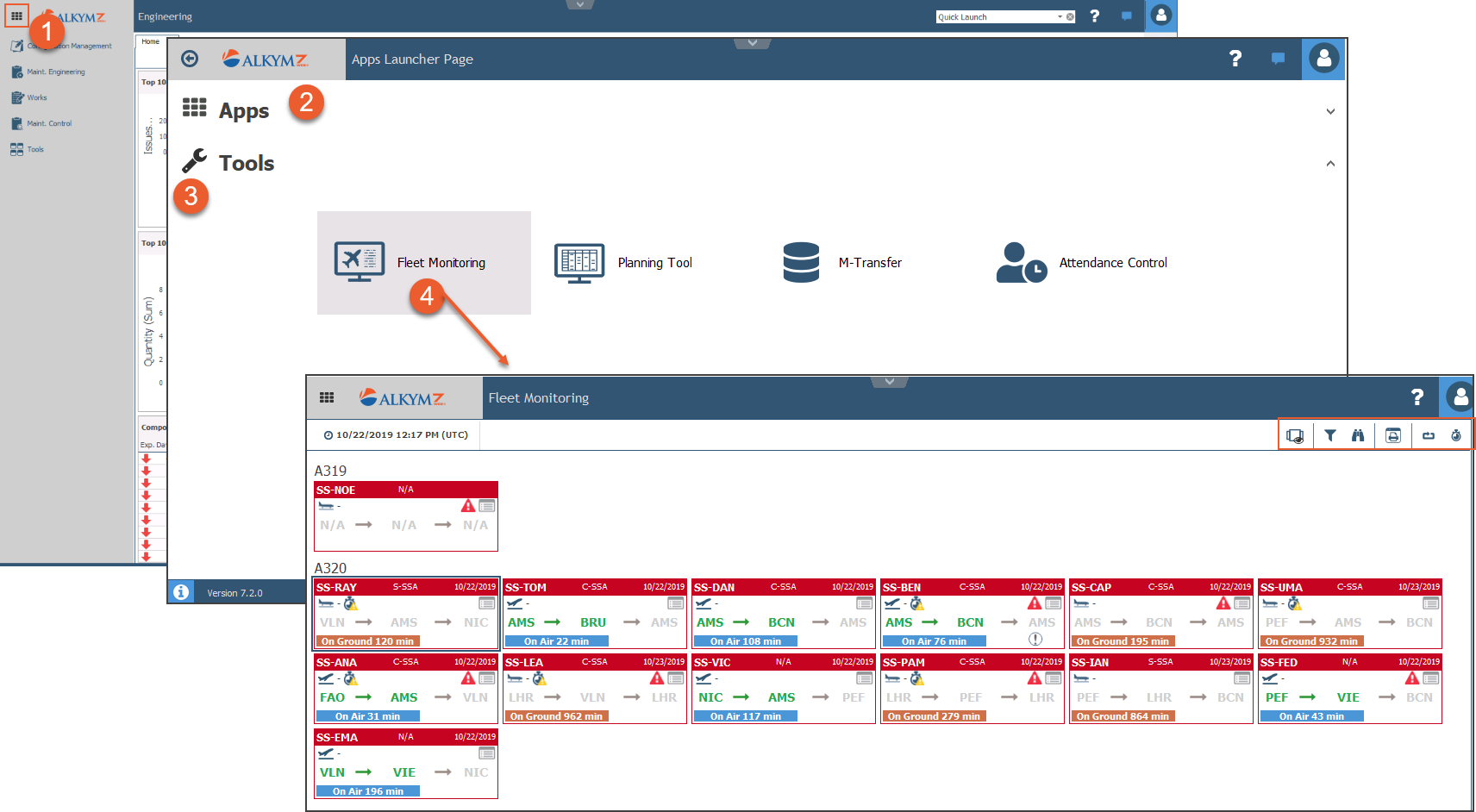Screen dimensions: 1476x812
Task: Click version info icon in launcher footer
Action: click(x=181, y=592)
